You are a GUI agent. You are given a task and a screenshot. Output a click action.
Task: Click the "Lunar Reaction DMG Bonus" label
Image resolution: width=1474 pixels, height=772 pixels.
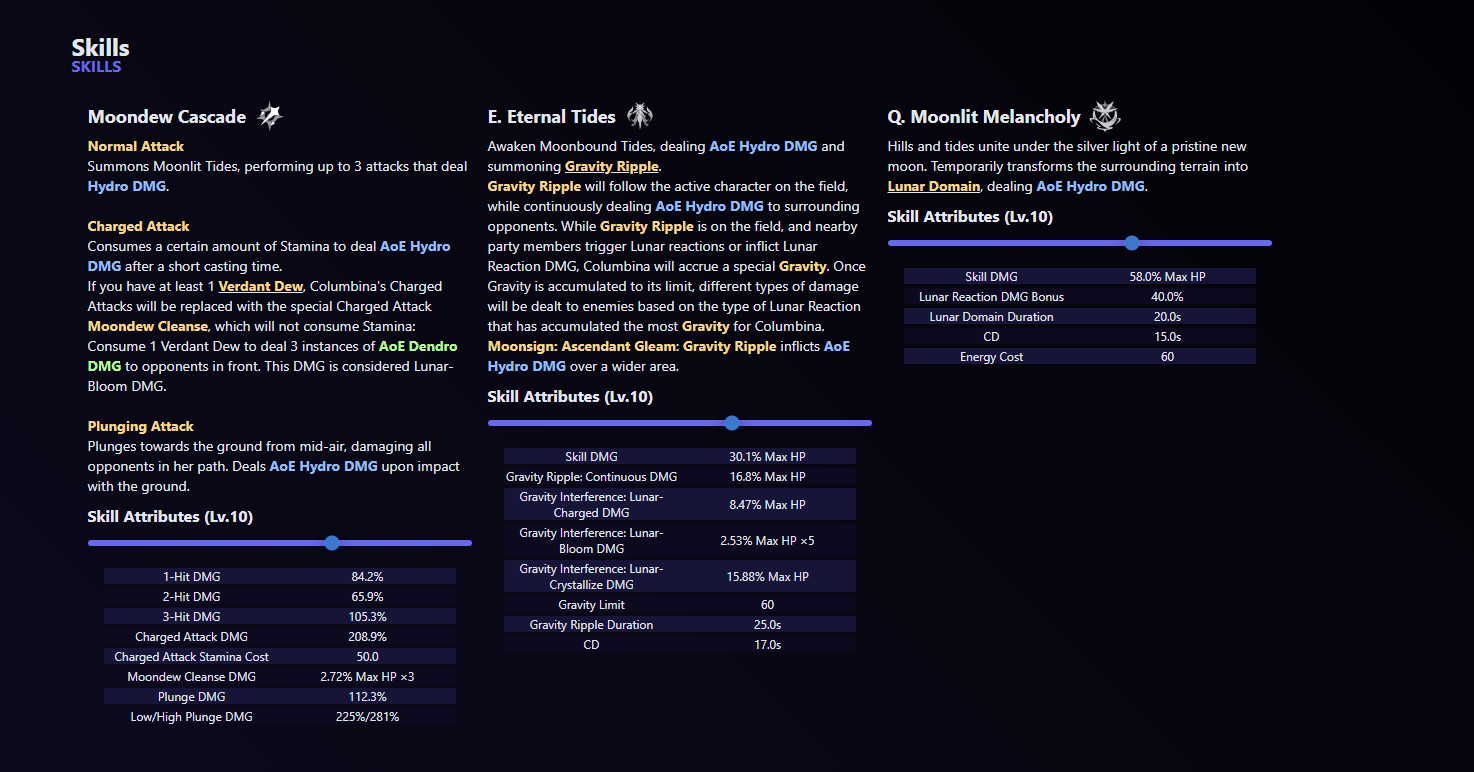[992, 297]
